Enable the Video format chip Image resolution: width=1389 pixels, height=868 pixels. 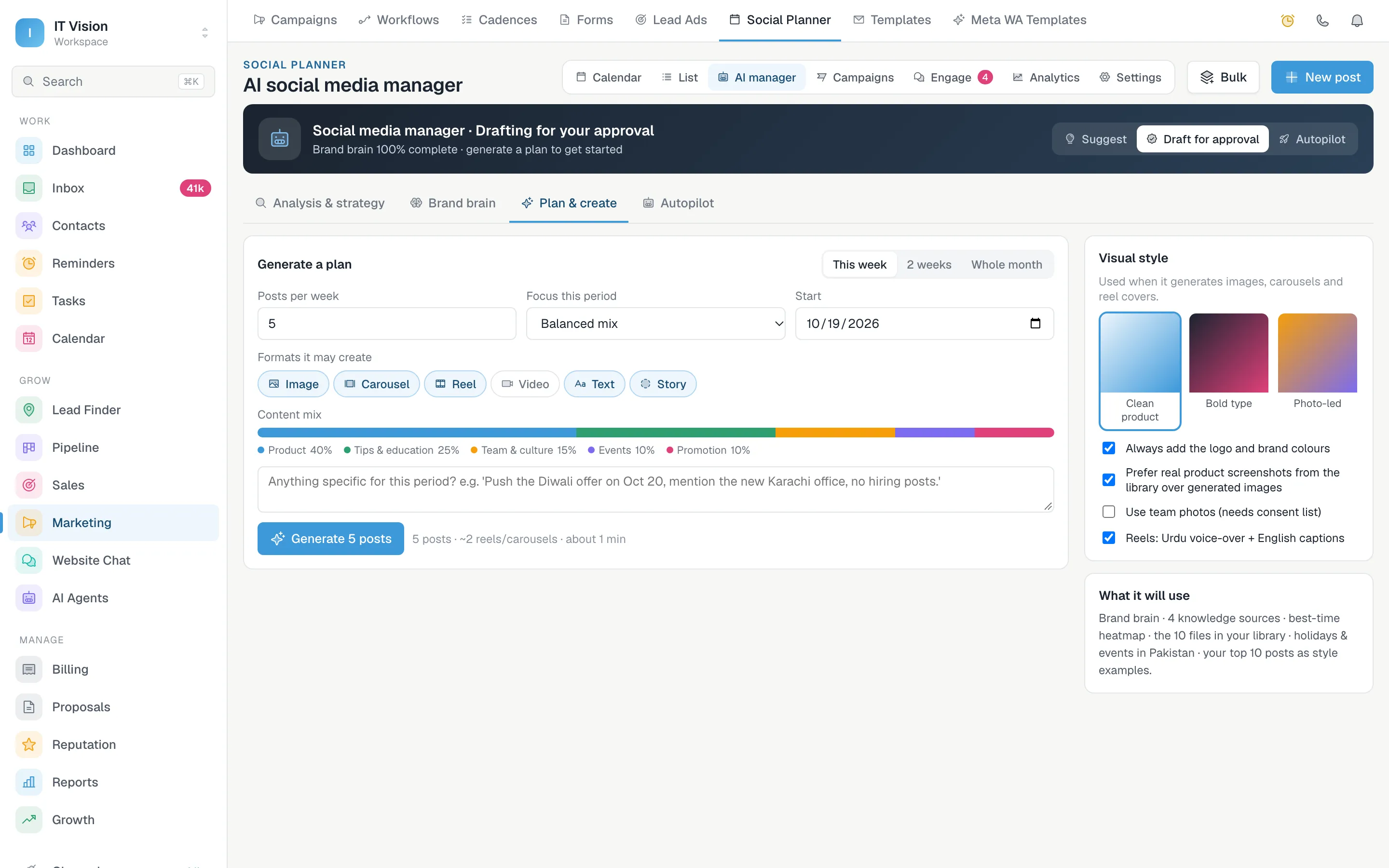[x=525, y=384]
